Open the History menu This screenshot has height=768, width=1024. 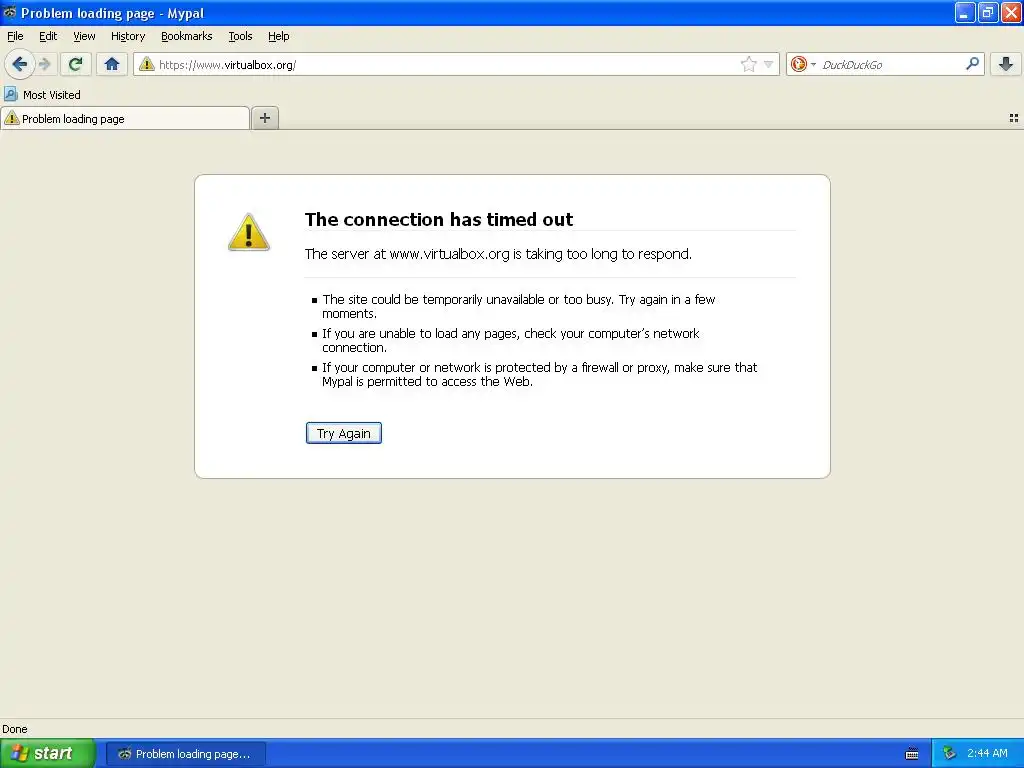click(x=127, y=36)
